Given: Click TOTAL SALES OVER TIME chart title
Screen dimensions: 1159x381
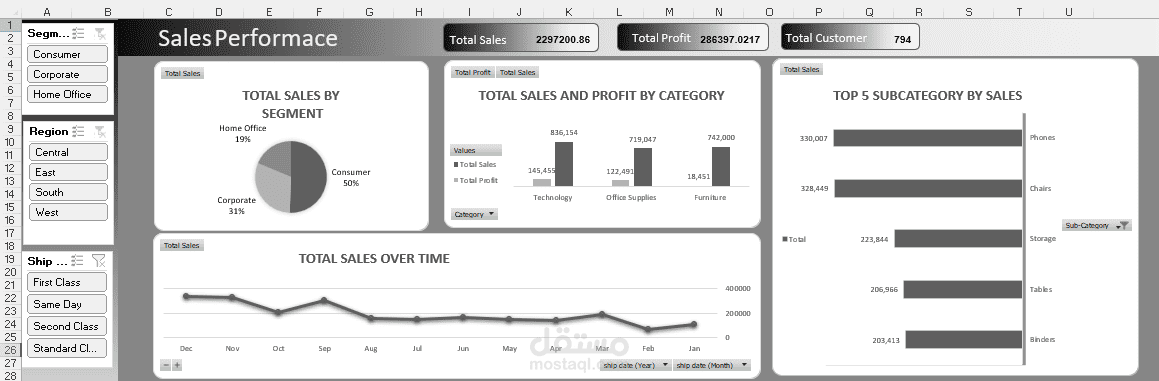Looking at the screenshot, I should point(374,259).
